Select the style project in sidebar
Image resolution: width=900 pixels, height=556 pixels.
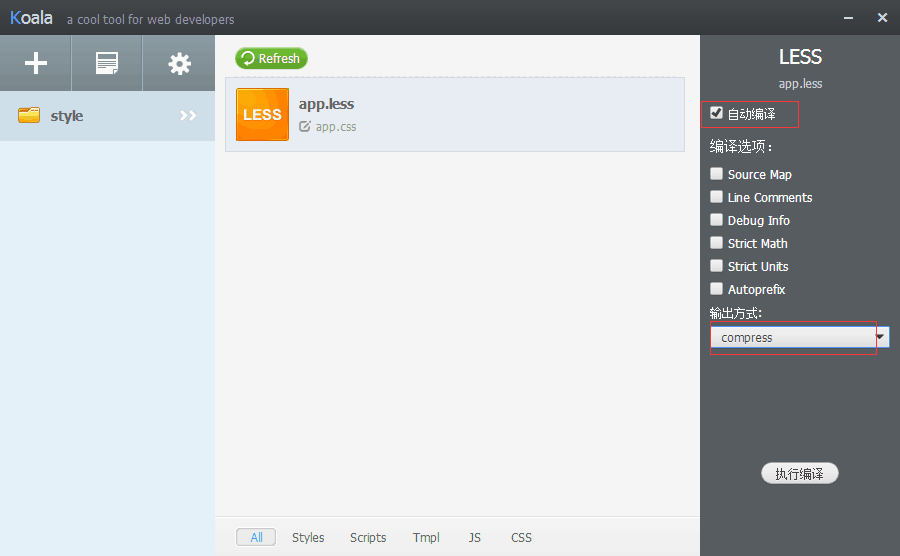(107, 116)
